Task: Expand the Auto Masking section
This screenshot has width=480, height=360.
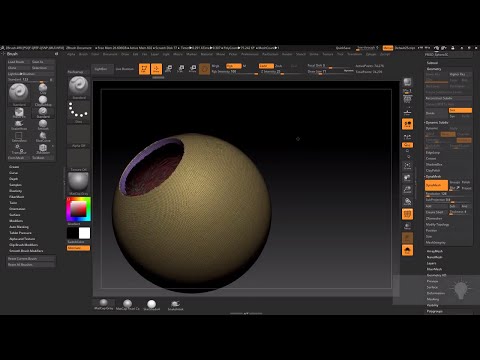Action: pyautogui.click(x=19, y=227)
